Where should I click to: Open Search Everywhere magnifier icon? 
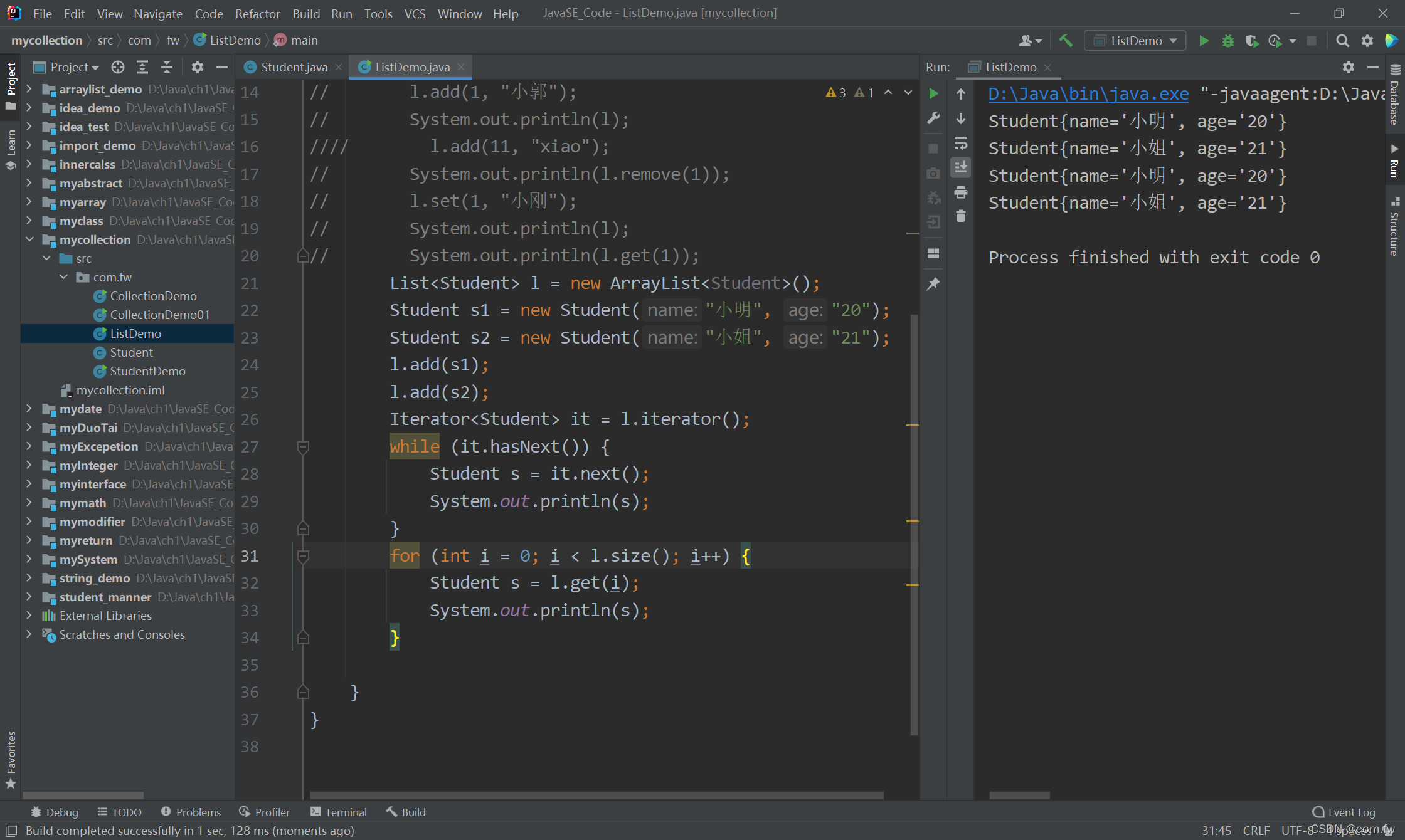(x=1342, y=41)
